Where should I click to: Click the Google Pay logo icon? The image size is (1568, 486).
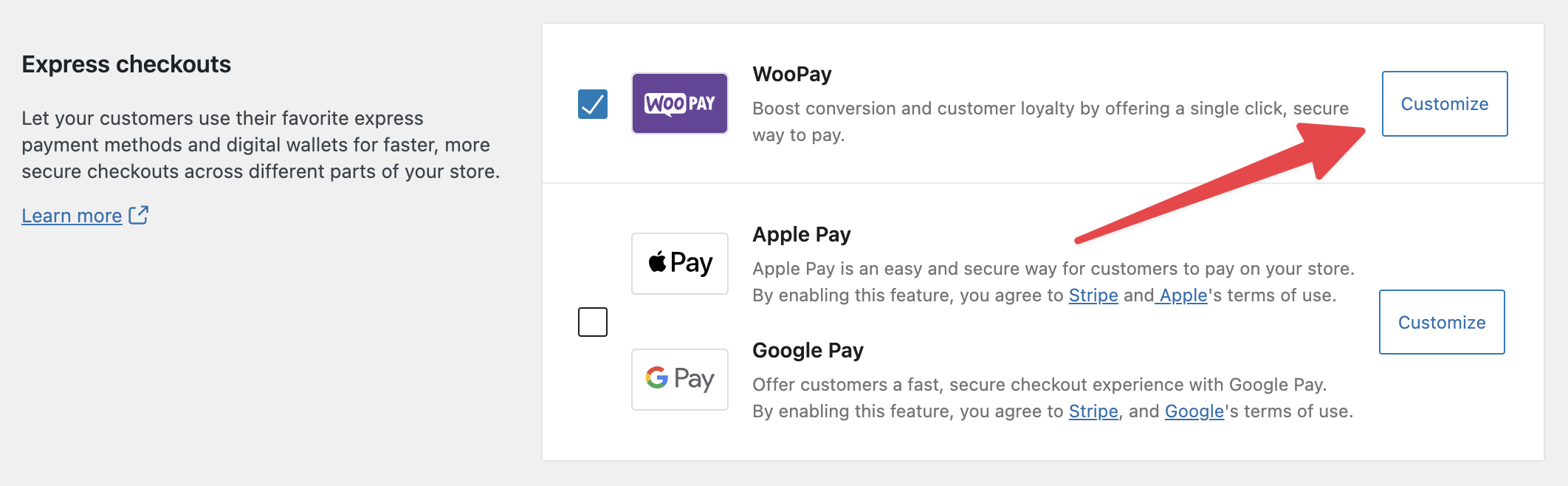pos(679,380)
